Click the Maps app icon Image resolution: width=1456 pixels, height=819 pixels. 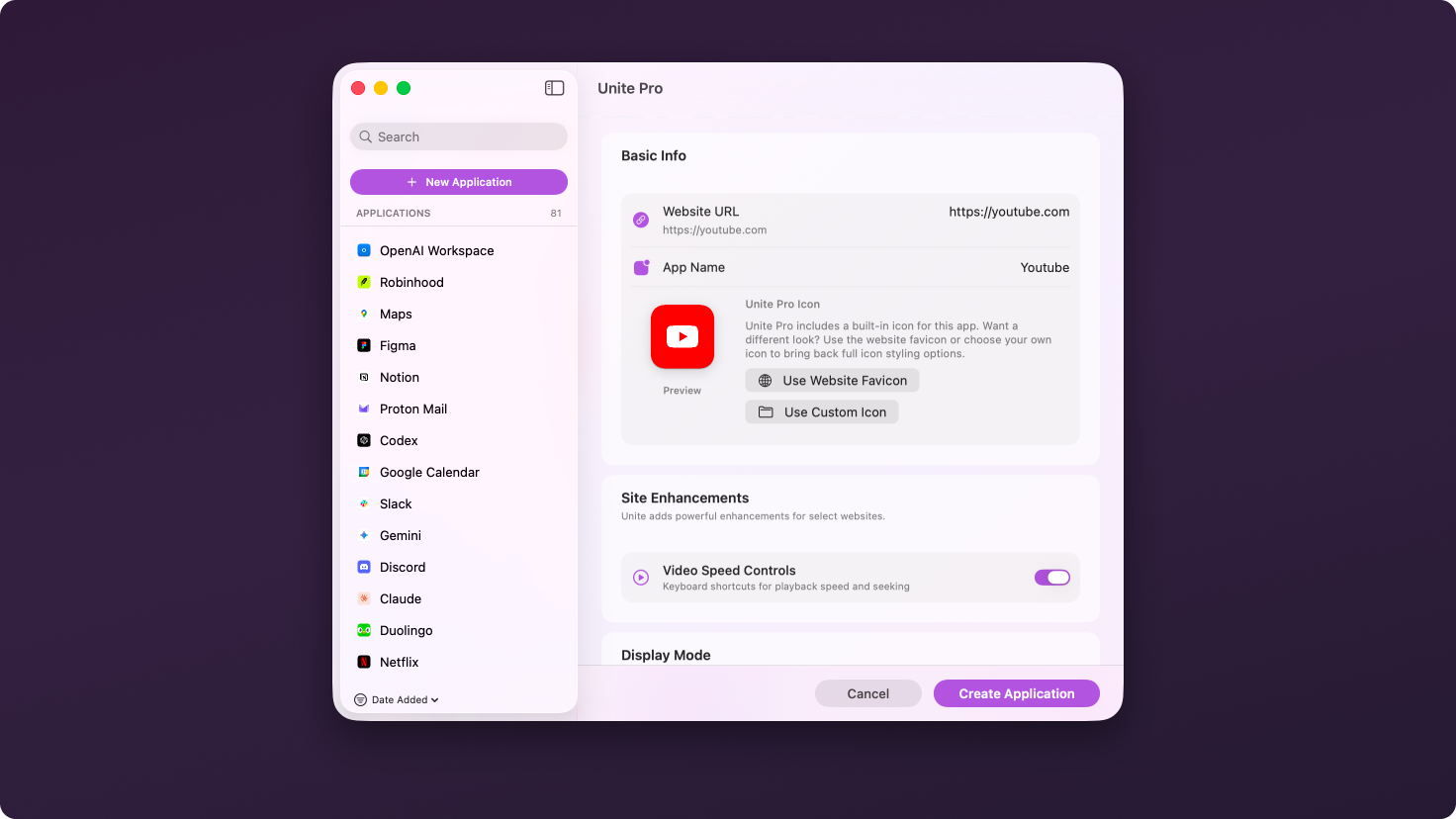coord(364,314)
